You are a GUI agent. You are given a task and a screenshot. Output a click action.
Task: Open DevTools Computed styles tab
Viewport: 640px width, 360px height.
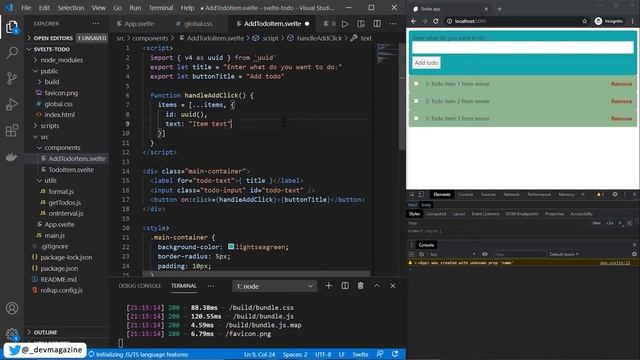436,214
